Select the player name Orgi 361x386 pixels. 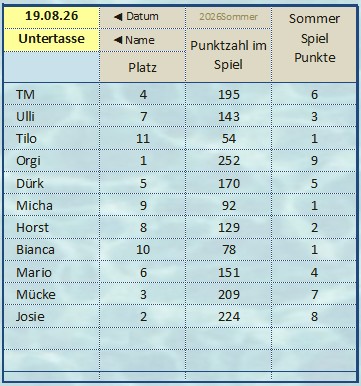28,161
